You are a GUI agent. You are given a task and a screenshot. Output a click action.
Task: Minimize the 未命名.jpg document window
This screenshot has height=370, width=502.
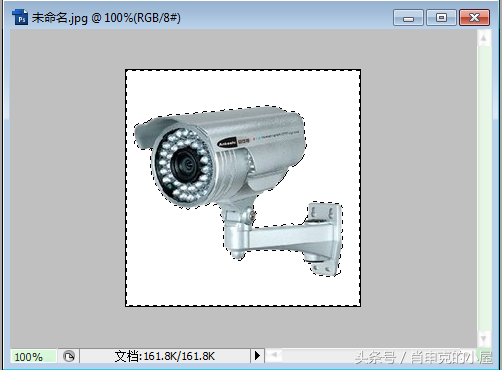[x=408, y=18]
